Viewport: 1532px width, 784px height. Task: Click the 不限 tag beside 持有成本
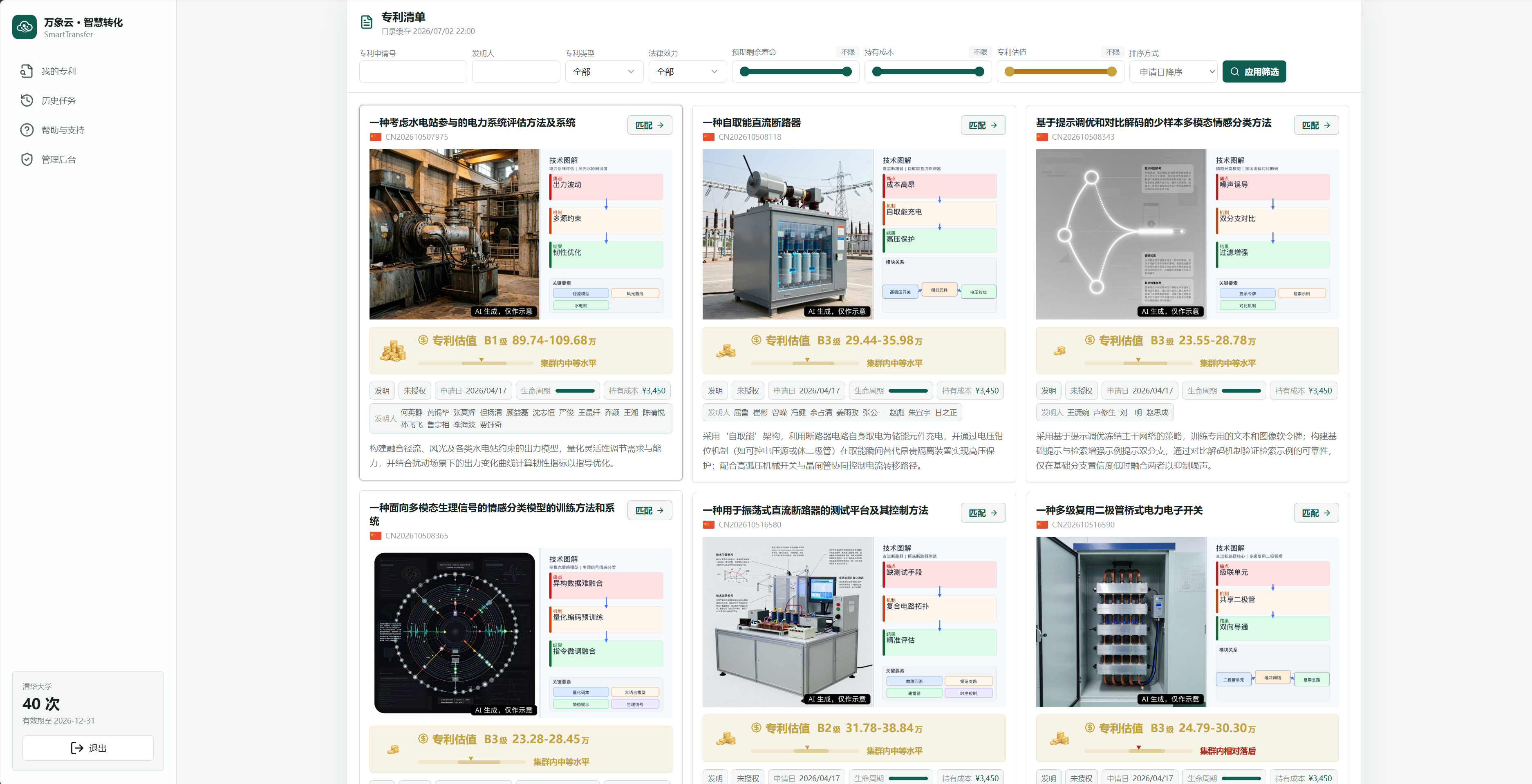coord(980,52)
